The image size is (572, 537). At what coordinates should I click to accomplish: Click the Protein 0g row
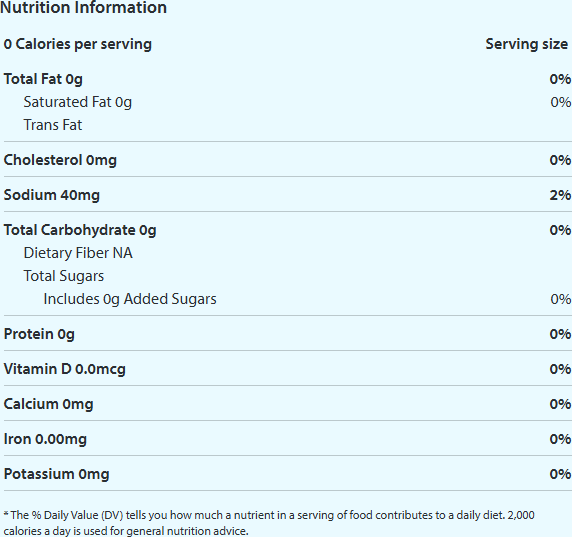[287, 334]
